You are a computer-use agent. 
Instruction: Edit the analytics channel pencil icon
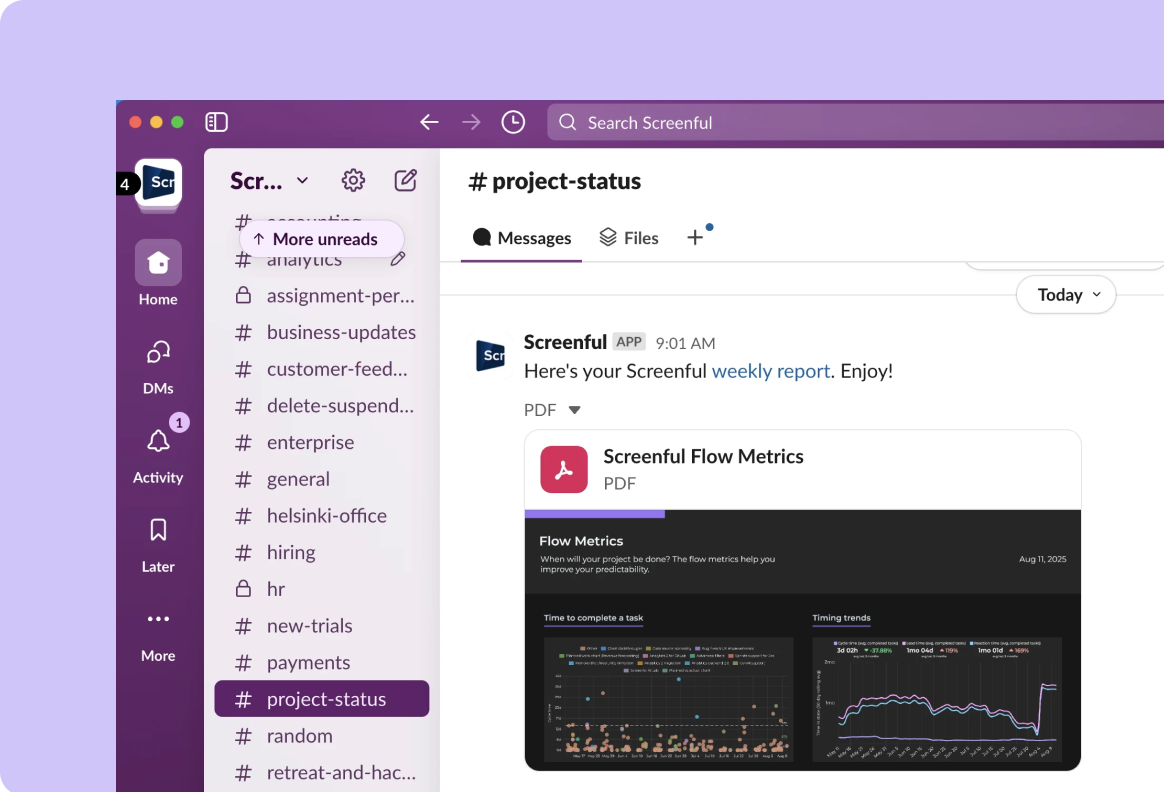tap(398, 258)
